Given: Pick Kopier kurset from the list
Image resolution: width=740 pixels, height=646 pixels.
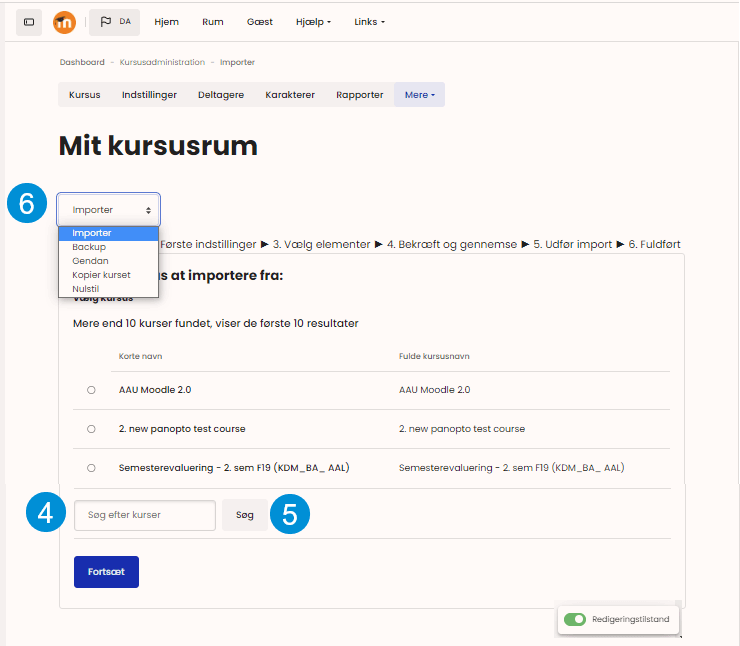Looking at the screenshot, I should [x=101, y=275].
